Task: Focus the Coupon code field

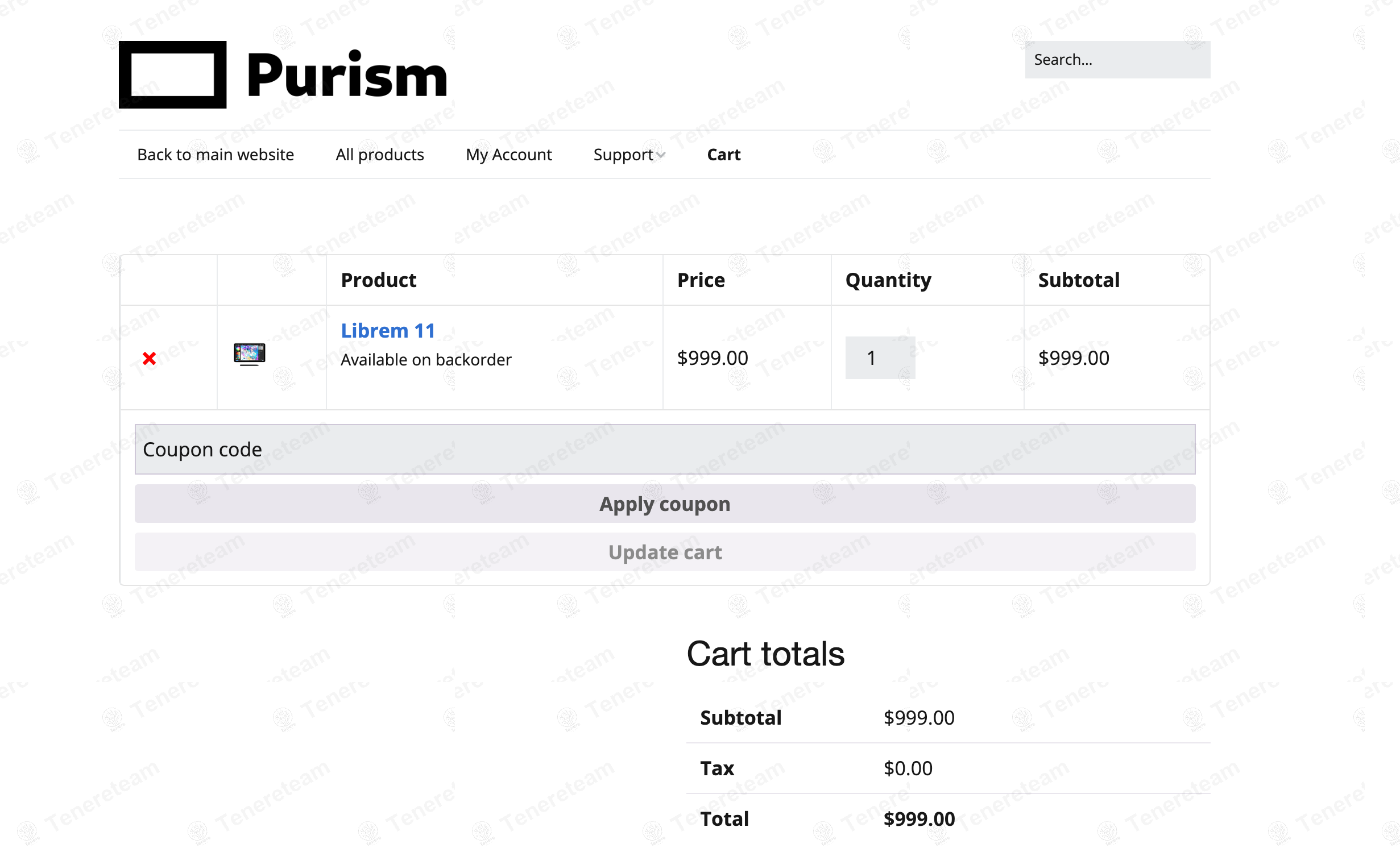Action: tap(665, 449)
